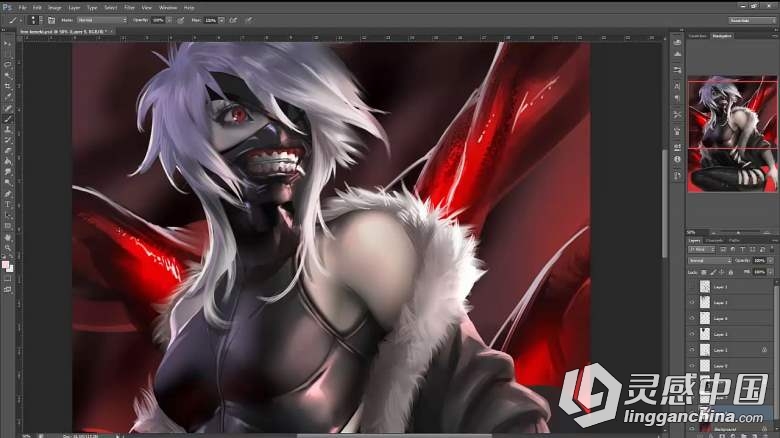
Task: Open the Image menu
Action: pos(54,7)
